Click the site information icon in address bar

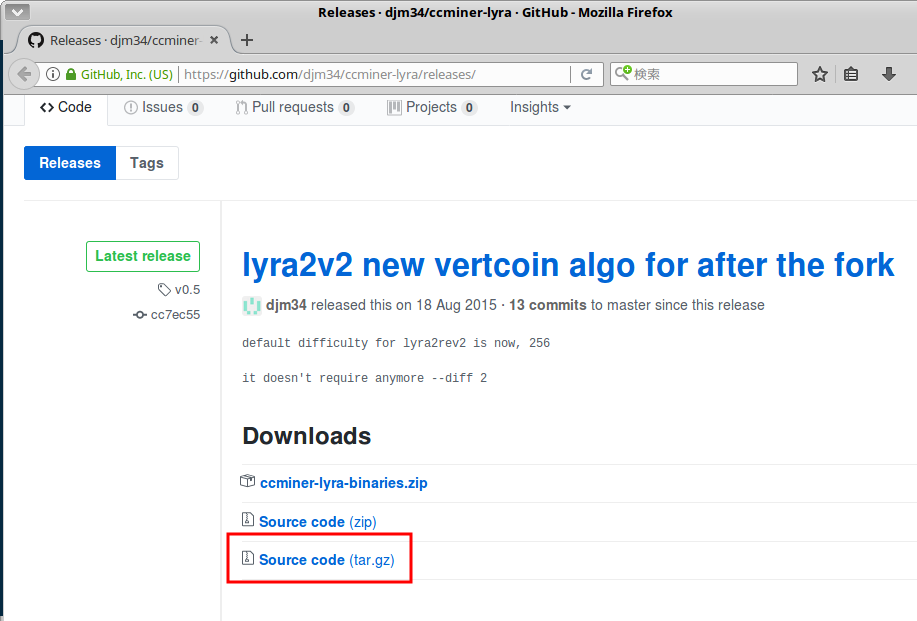(x=51, y=74)
